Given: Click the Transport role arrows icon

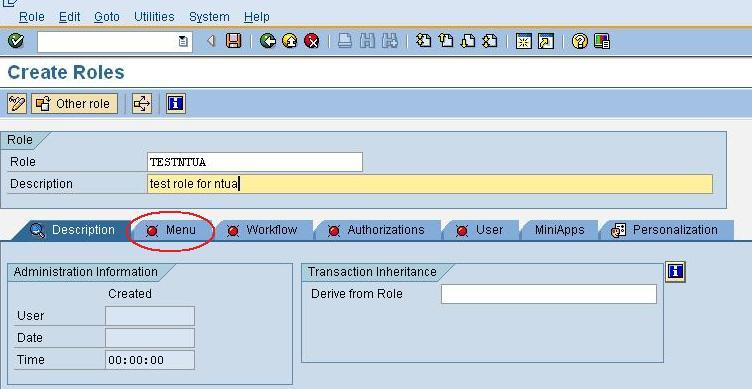Looking at the screenshot, I should (142, 104).
